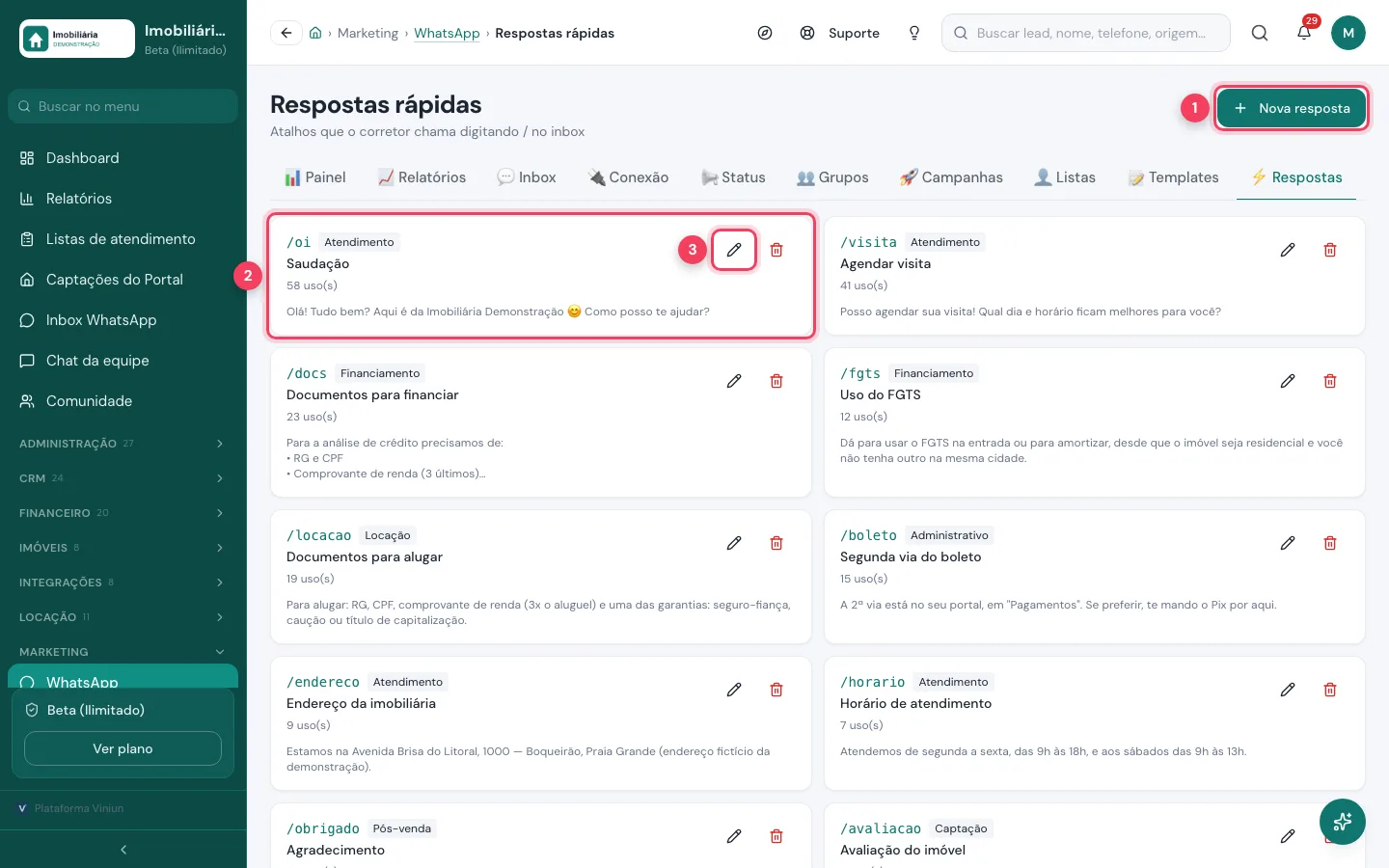
Task: Expand the Imóveis menu section
Action: pyautogui.click(x=123, y=548)
